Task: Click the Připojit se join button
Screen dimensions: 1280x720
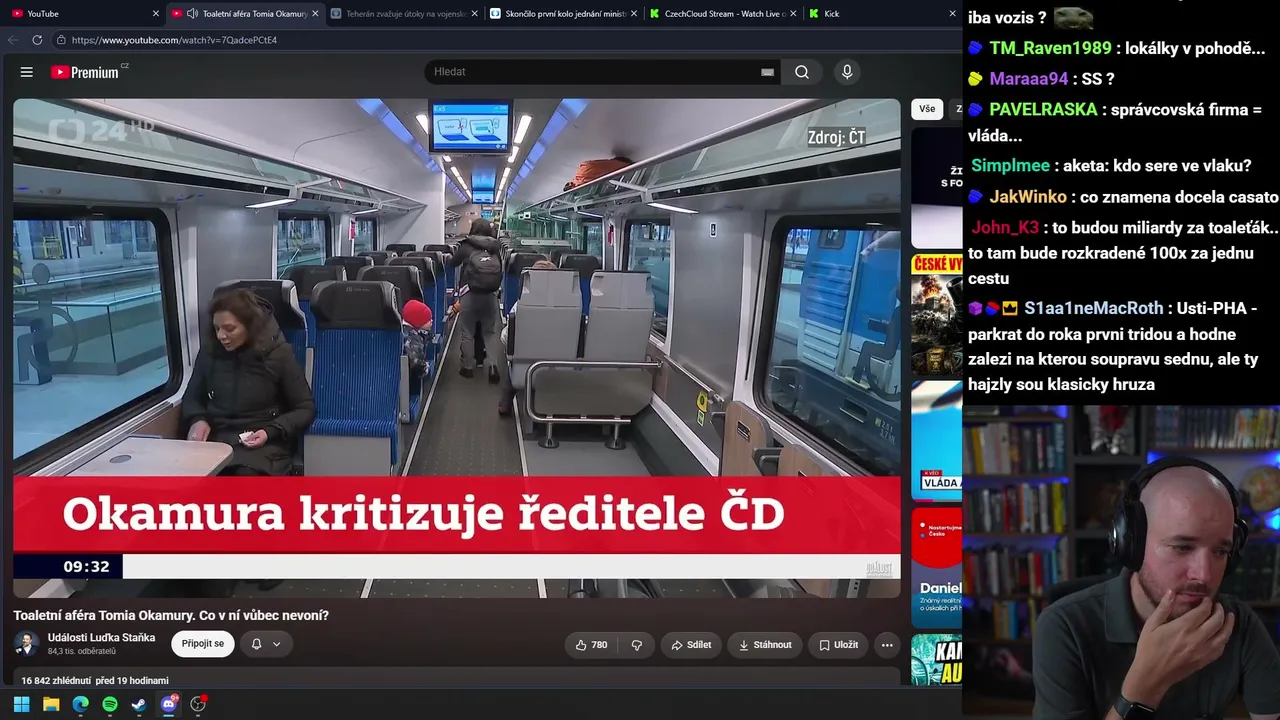Action: 203,645
